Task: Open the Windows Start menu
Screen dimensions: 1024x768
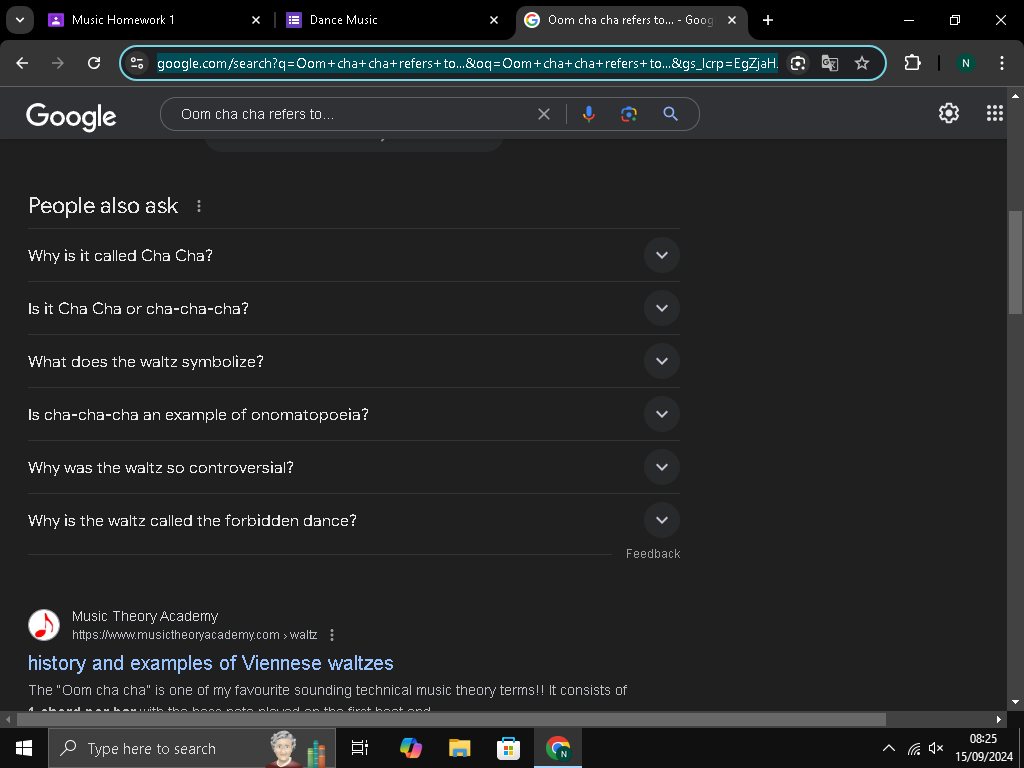Action: 24,748
